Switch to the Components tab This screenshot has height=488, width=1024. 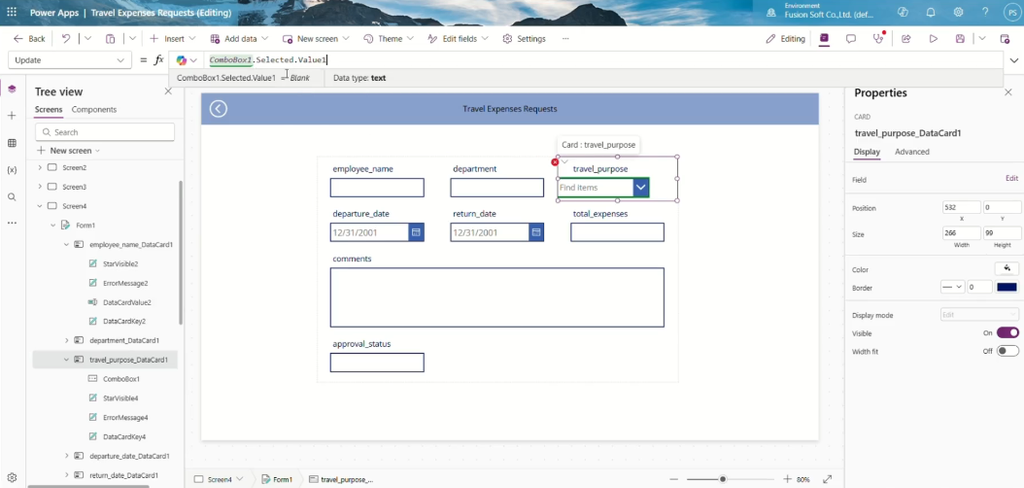[94, 109]
